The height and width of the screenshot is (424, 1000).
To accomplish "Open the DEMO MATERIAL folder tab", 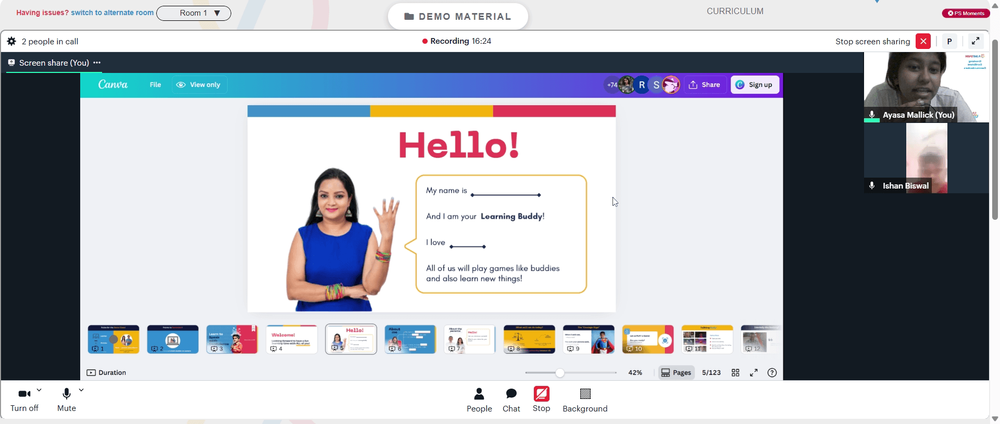I will pyautogui.click(x=458, y=17).
